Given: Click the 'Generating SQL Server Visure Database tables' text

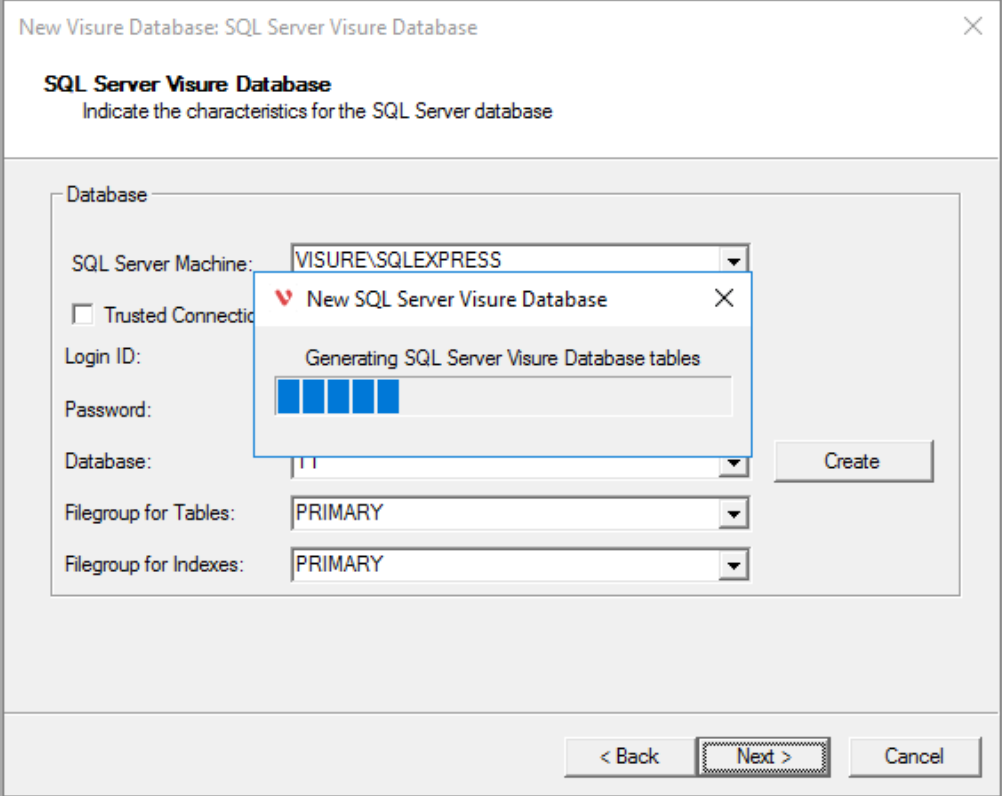Looking at the screenshot, I should pos(502,358).
